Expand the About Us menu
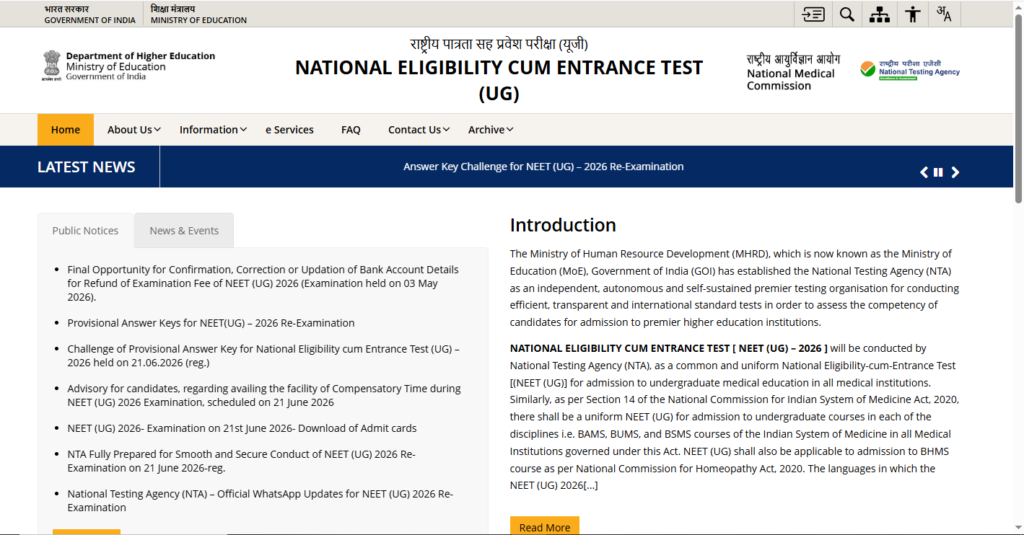Image resolution: width=1024 pixels, height=535 pixels. coord(134,129)
